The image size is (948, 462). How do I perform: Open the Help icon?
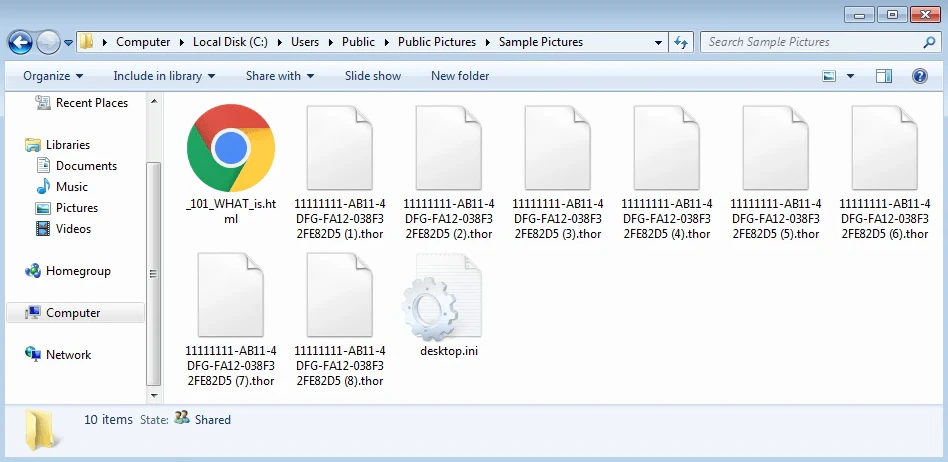[920, 76]
